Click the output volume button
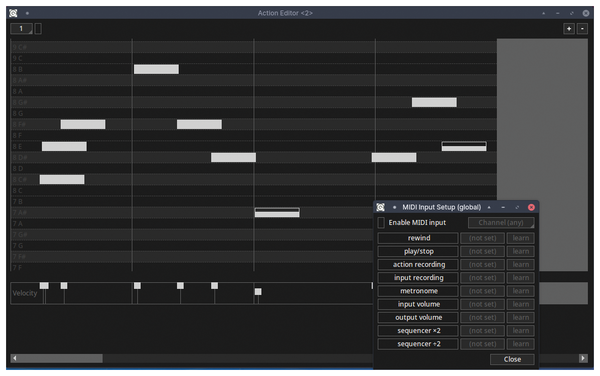 [x=418, y=317]
